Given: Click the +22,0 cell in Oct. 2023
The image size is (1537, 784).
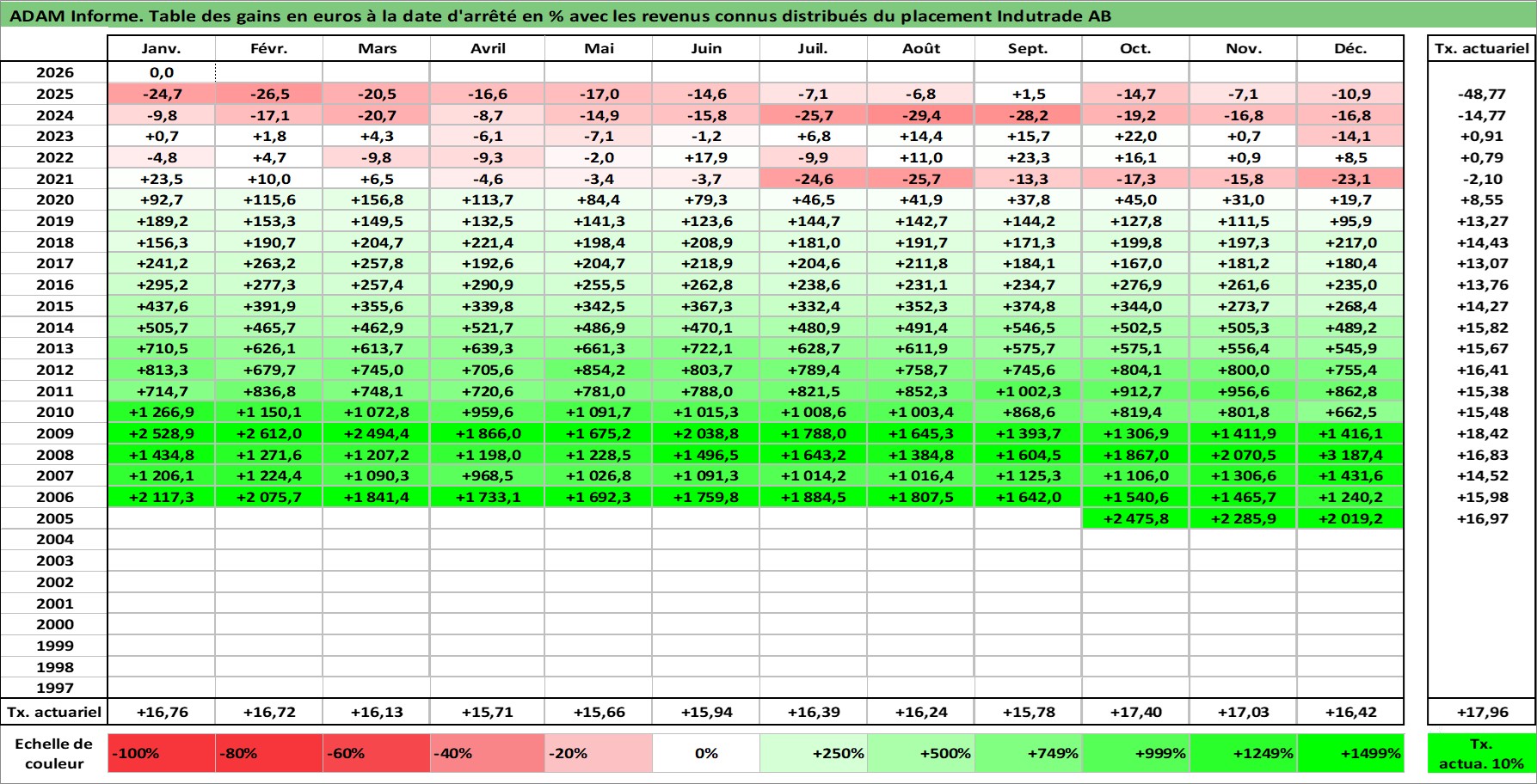Looking at the screenshot, I should pos(1136,136).
